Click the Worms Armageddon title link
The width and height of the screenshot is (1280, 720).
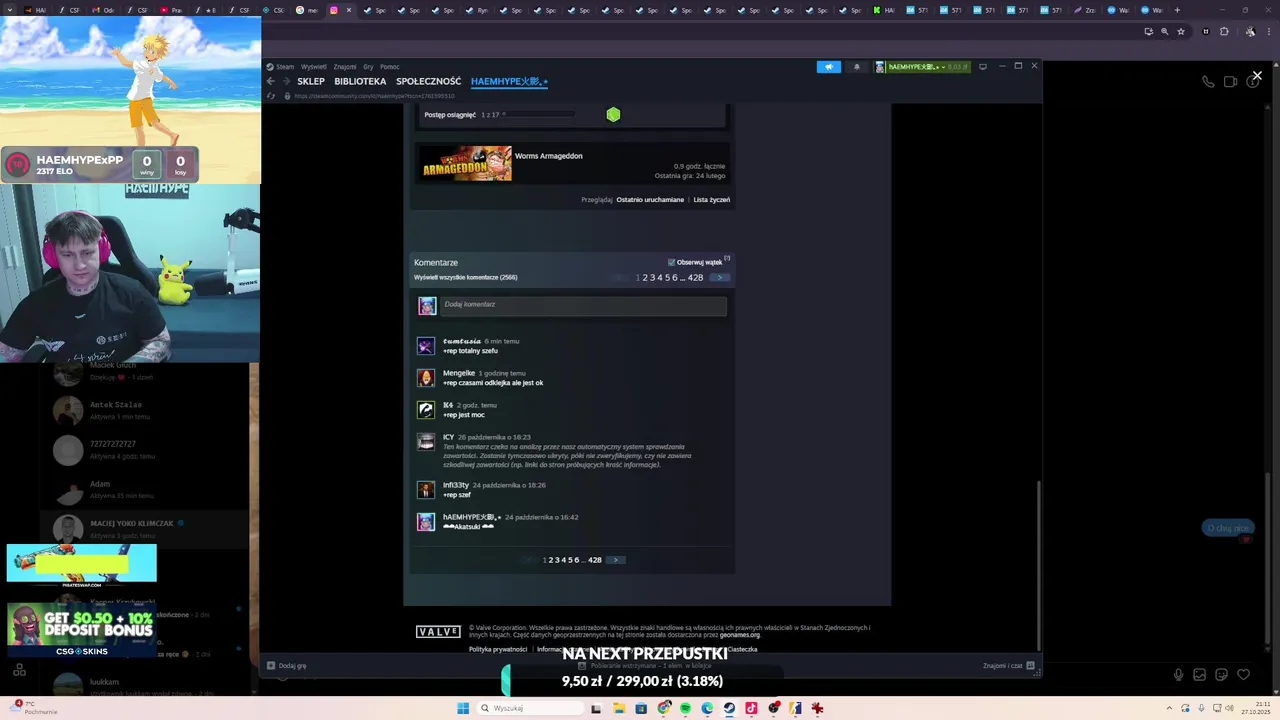click(548, 156)
